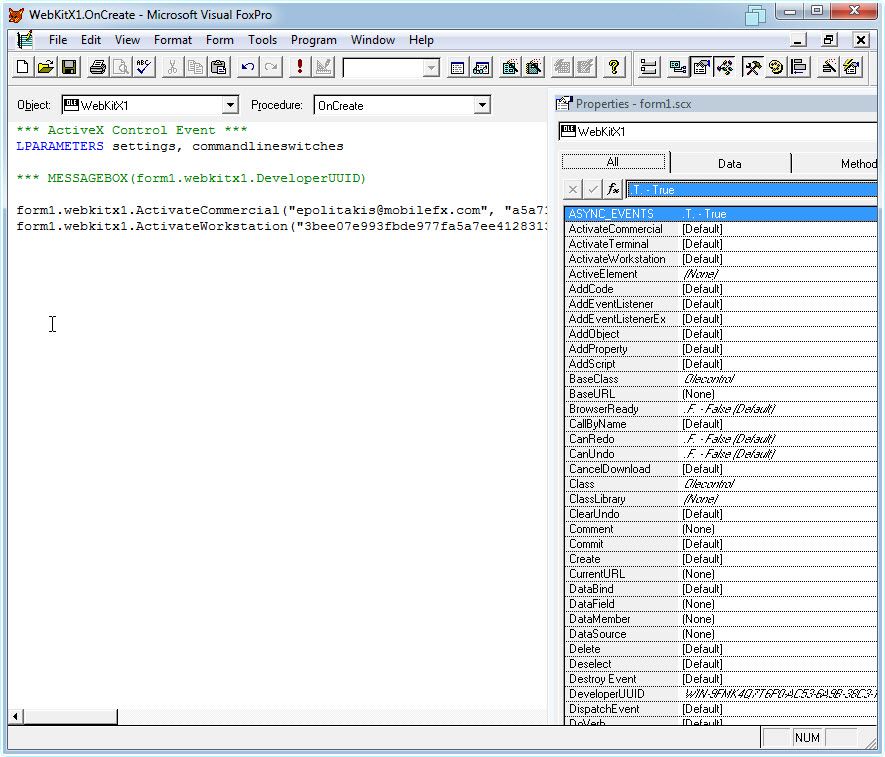Open the View menu
The height and width of the screenshot is (757, 885).
[x=127, y=40]
